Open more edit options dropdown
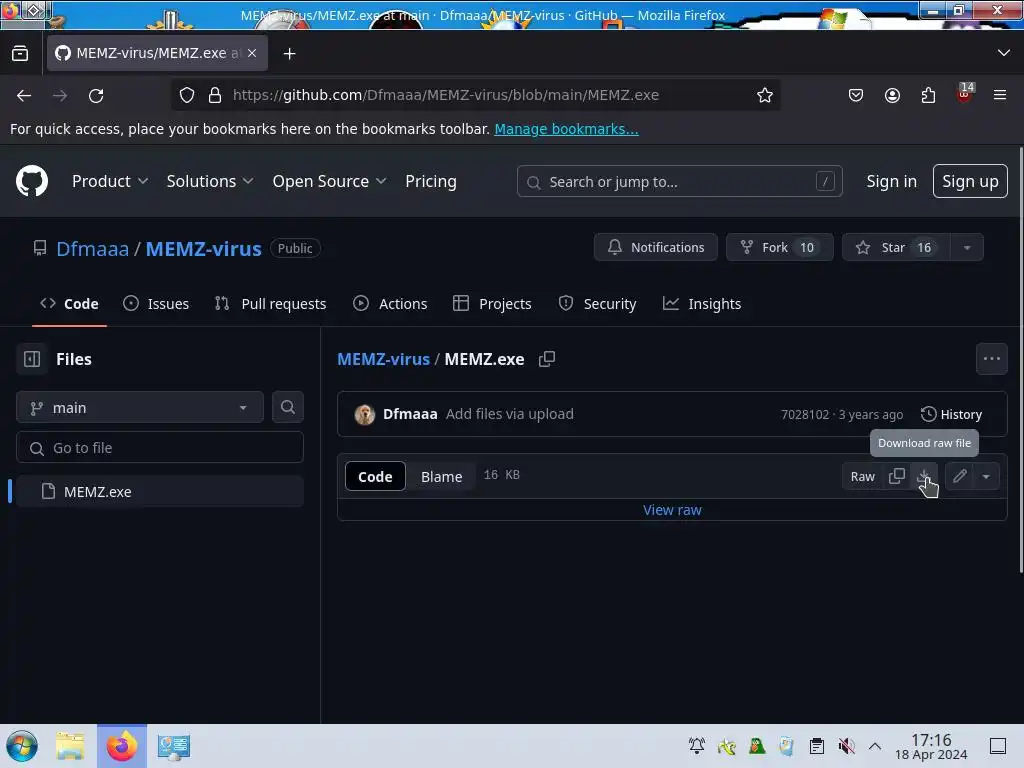 [x=986, y=476]
